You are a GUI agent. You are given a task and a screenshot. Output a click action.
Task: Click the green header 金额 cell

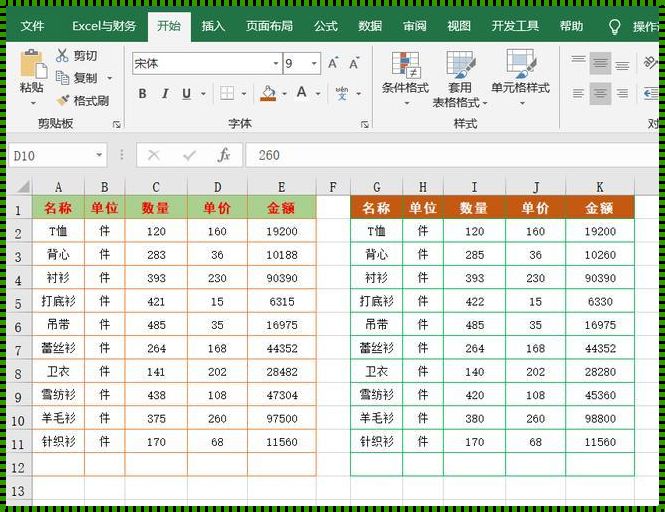coord(282,208)
